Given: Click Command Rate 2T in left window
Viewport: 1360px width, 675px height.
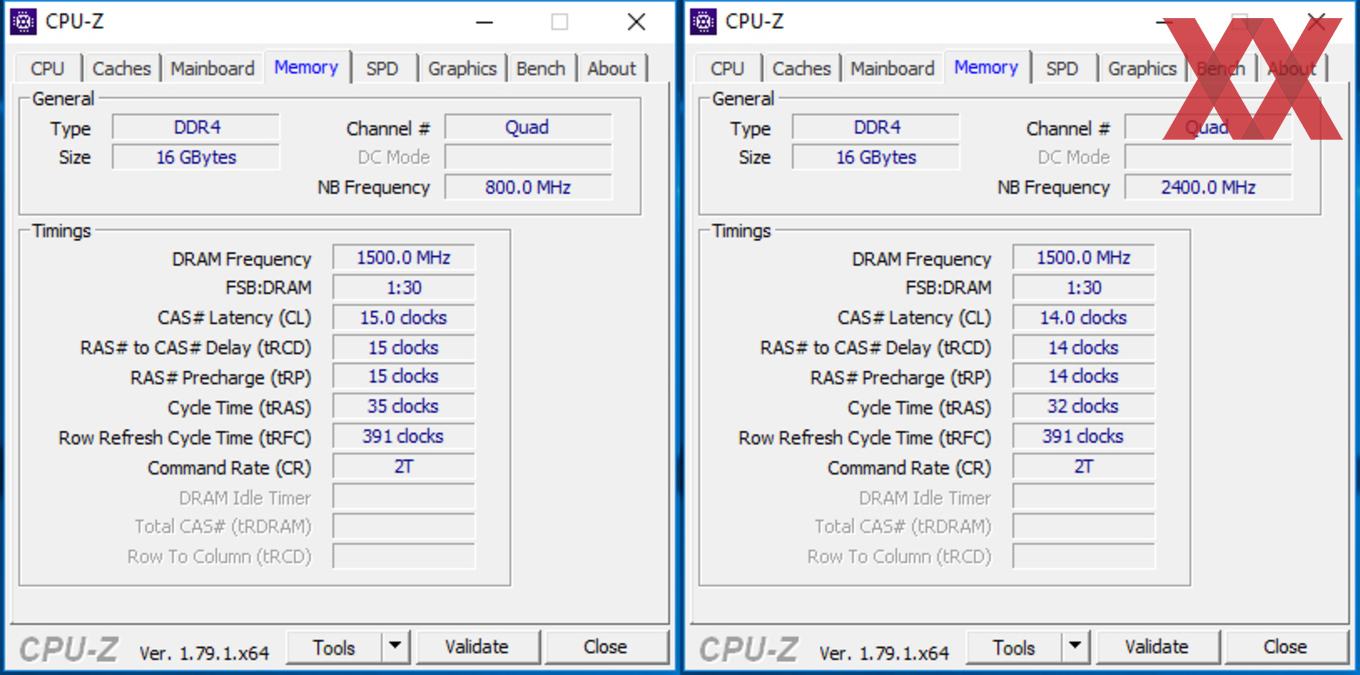Looking at the screenshot, I should tap(403, 467).
